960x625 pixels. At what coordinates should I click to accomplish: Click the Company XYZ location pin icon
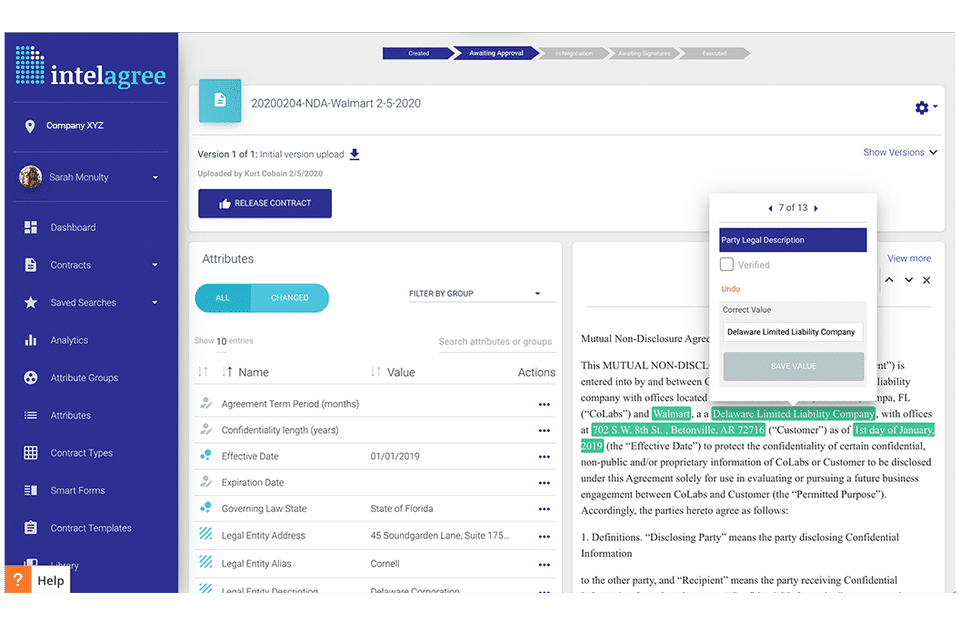29,126
